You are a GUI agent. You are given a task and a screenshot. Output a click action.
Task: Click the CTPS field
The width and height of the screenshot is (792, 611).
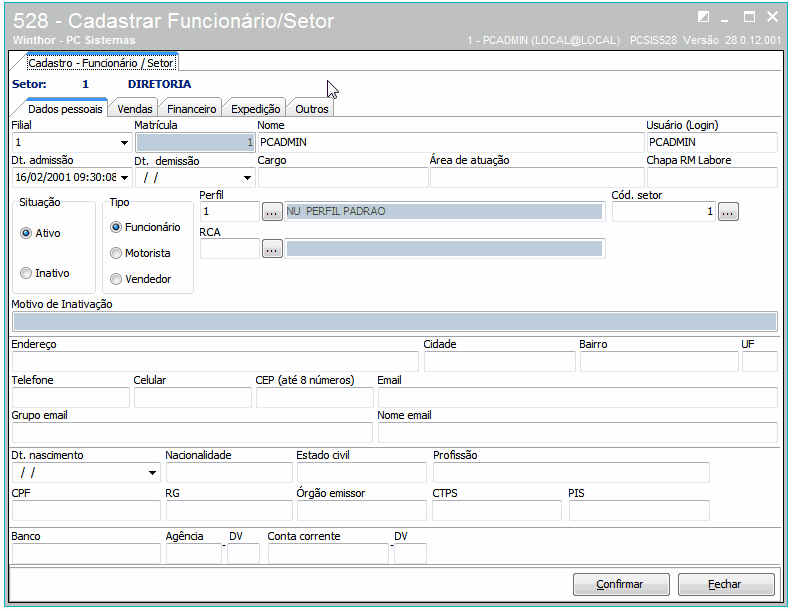coord(497,511)
